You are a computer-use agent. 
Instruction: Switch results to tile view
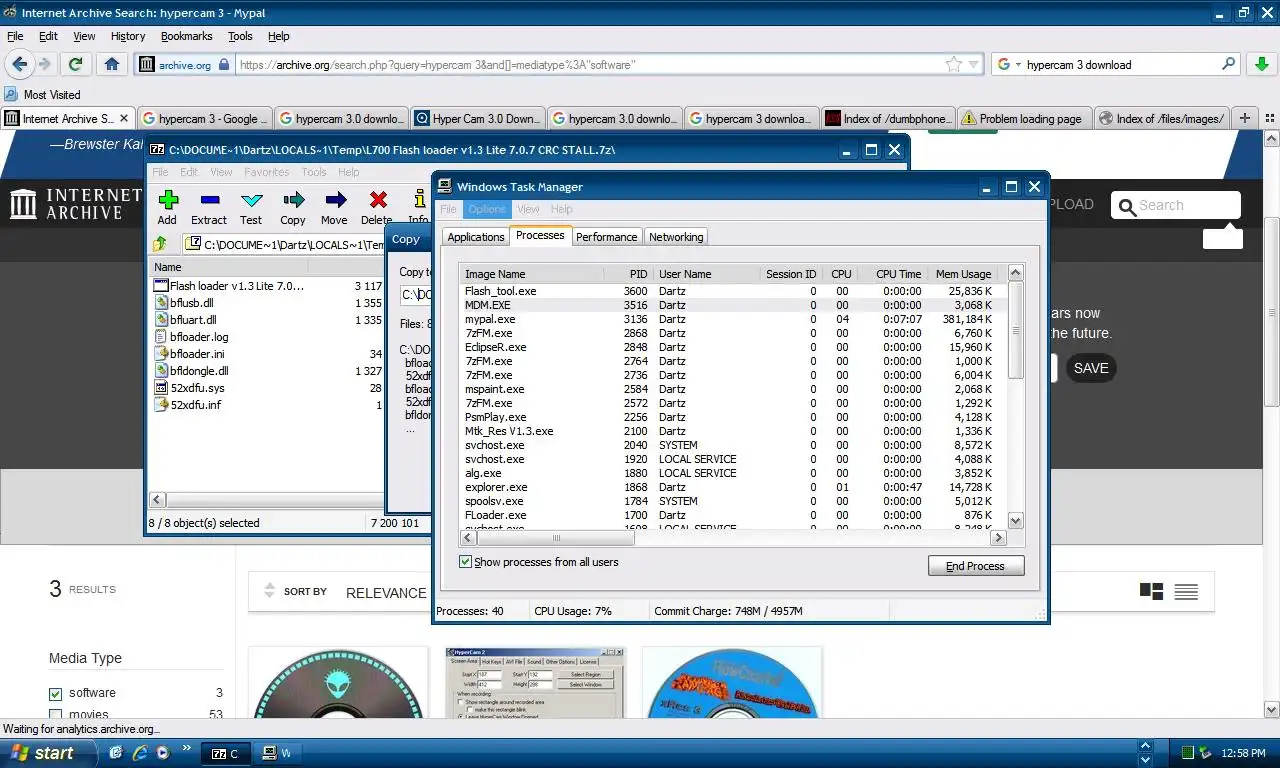tap(1151, 592)
